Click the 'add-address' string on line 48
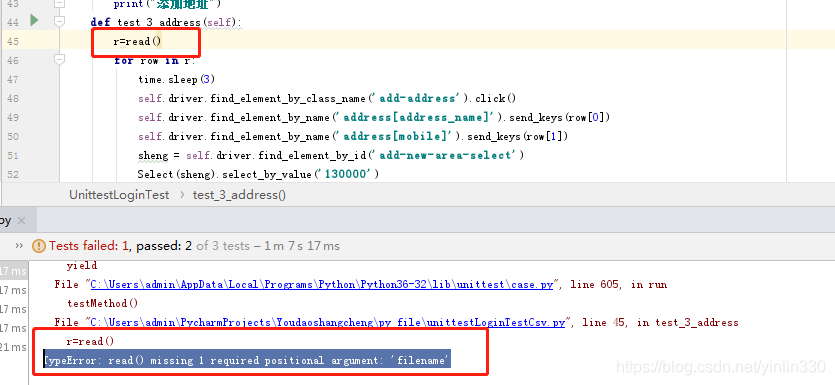This screenshot has width=835, height=385. 417,99
